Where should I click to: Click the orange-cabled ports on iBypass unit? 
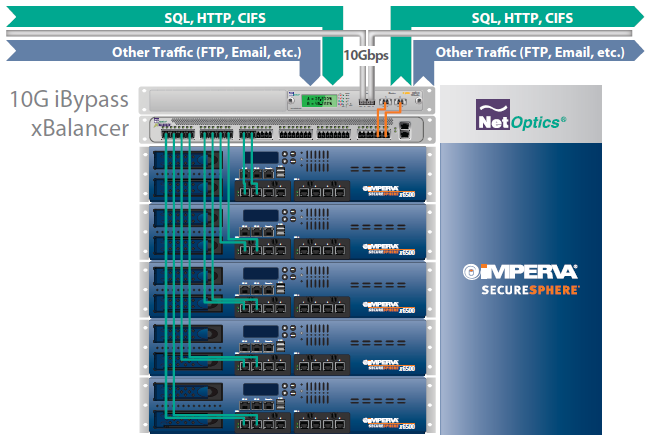point(393,101)
